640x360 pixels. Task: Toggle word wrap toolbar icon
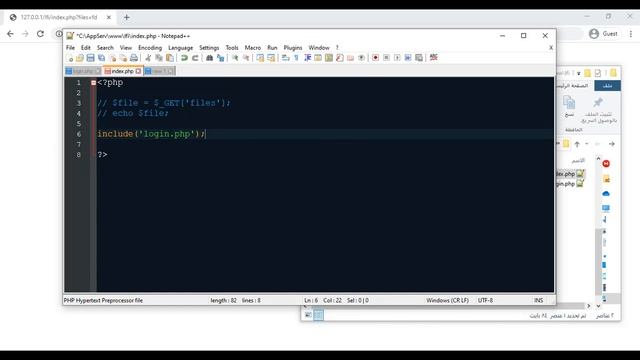tap(286, 58)
